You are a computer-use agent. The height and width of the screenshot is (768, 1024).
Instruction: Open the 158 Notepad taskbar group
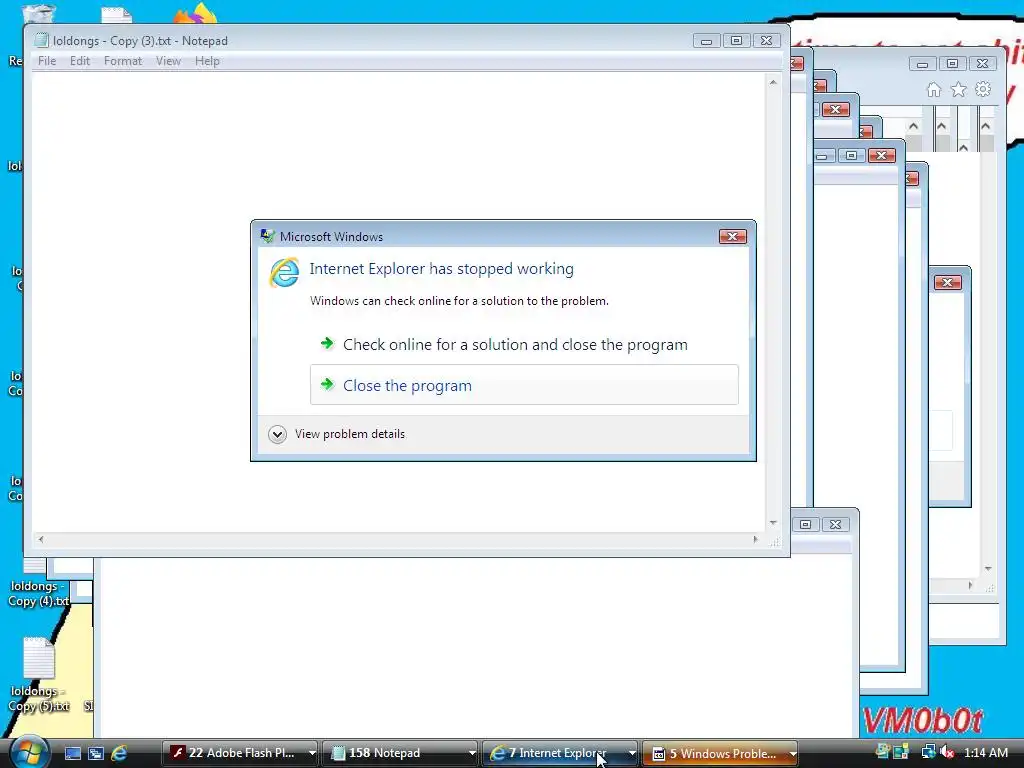click(x=400, y=753)
